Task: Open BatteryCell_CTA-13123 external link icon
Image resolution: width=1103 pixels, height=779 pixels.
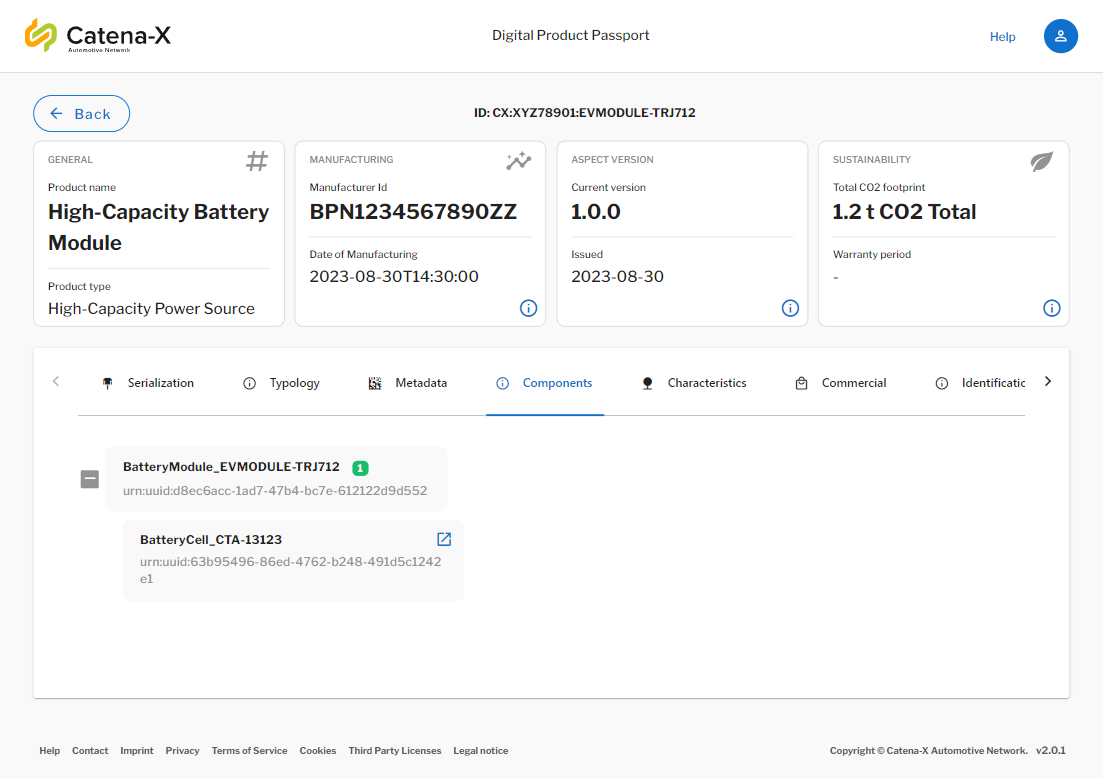Action: (444, 539)
